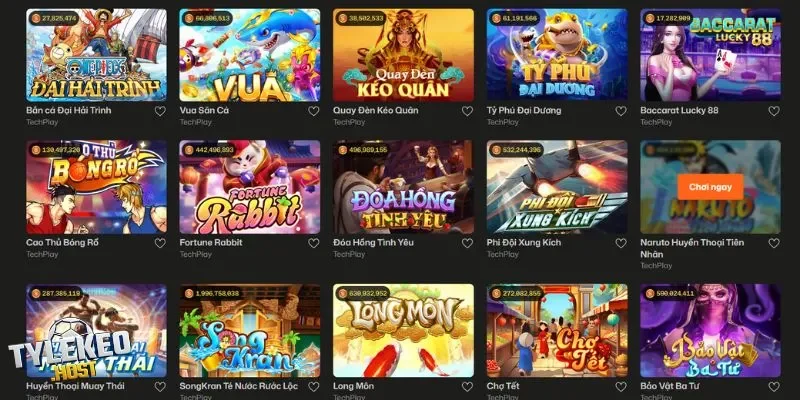Heart the Cao Thủ Bóng Rổ game
Image resolution: width=800 pixels, height=400 pixels.
(x=160, y=243)
